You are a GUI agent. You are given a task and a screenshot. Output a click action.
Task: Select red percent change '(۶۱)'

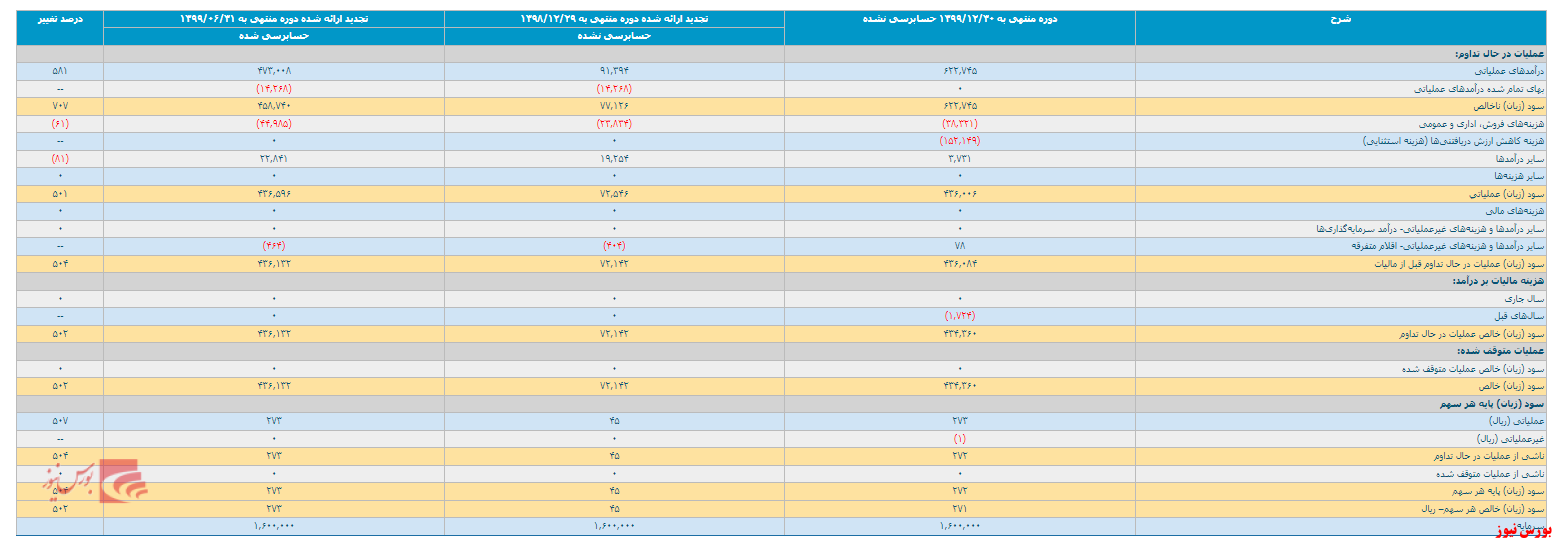tap(59, 123)
